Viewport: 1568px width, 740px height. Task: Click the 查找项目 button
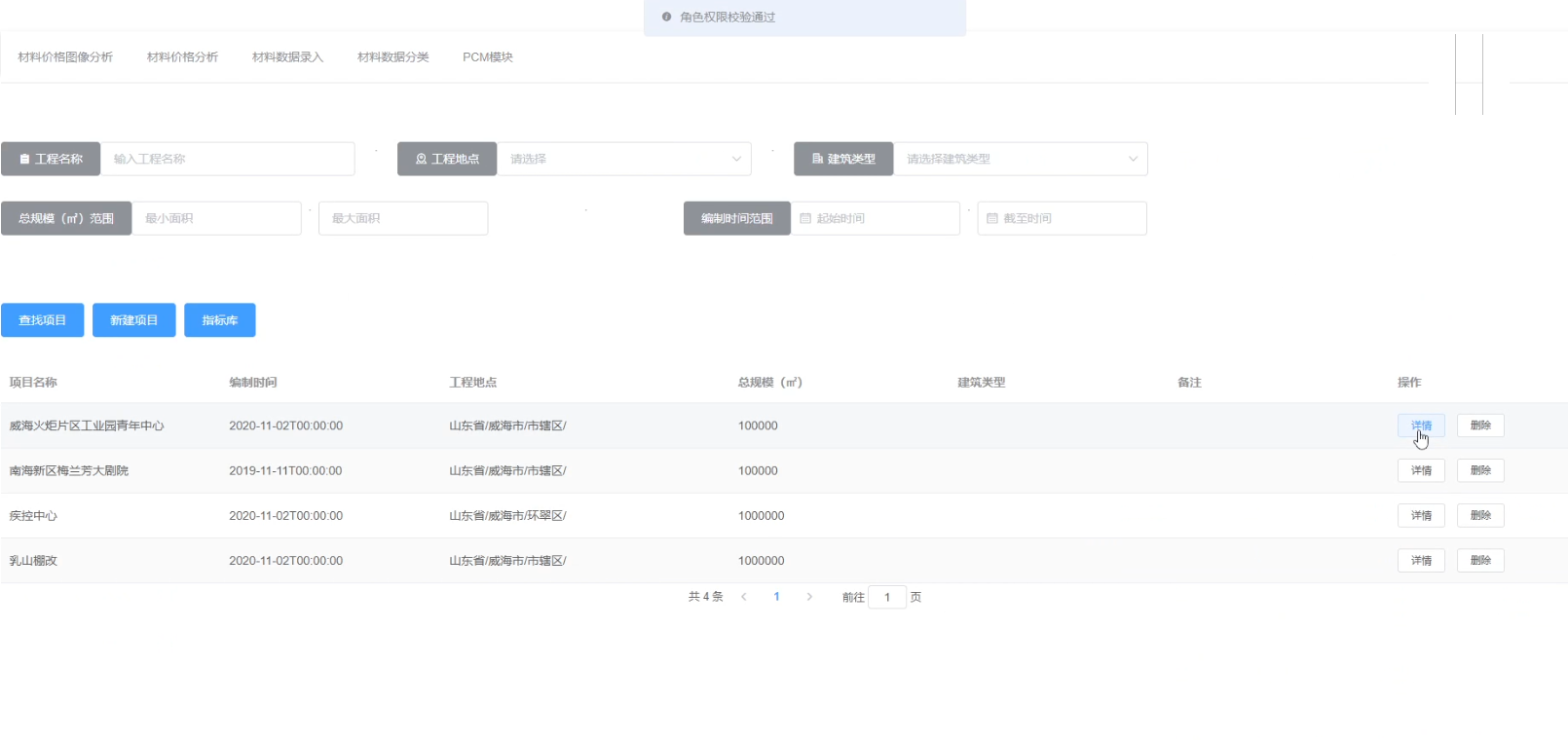tap(43, 320)
